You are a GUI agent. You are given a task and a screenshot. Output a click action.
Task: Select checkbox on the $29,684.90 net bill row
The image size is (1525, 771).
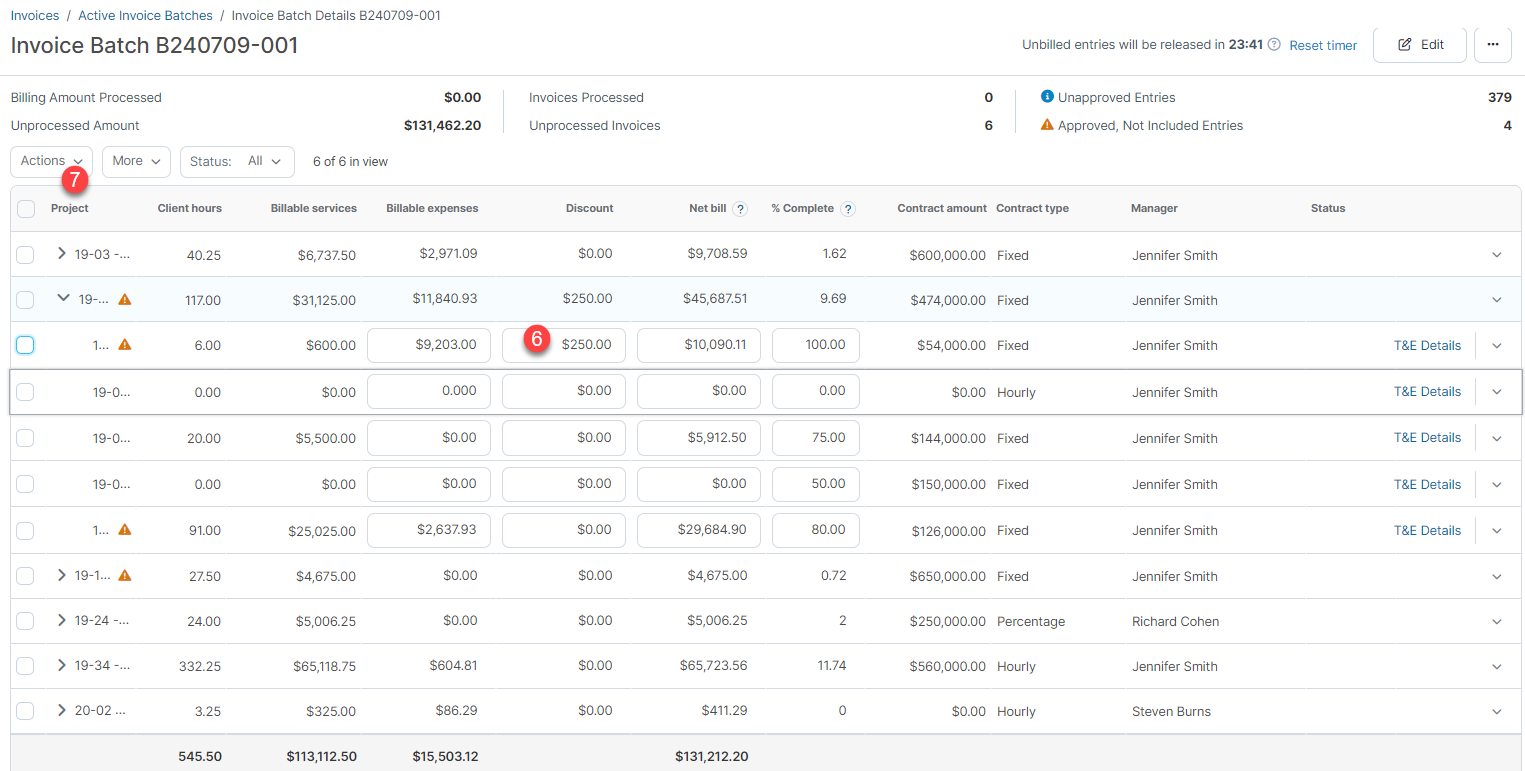tap(26, 530)
